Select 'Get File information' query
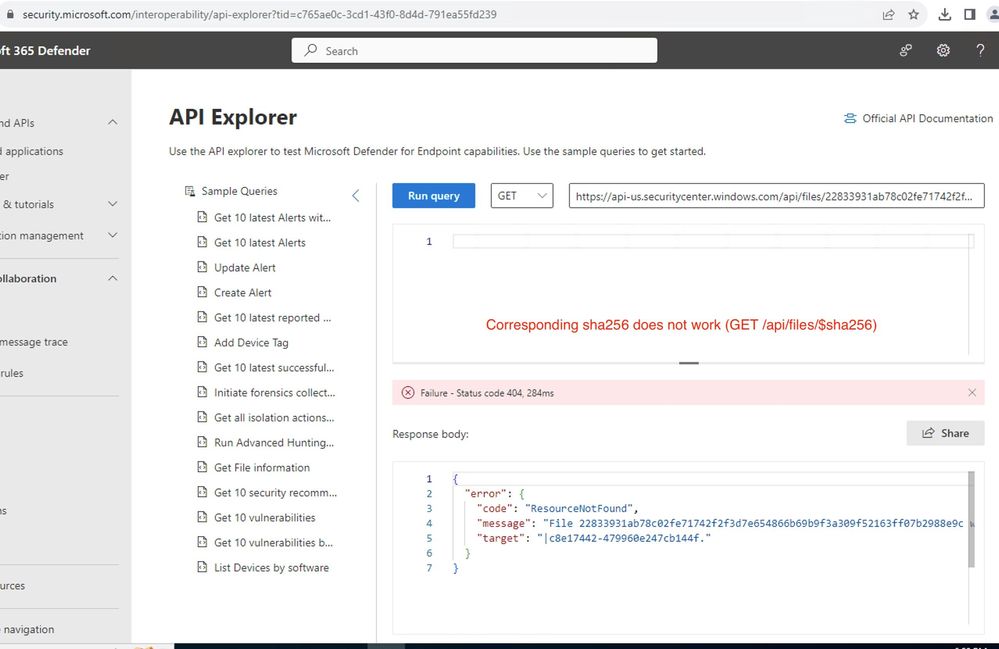Image resolution: width=999 pixels, height=649 pixels. coord(262,467)
